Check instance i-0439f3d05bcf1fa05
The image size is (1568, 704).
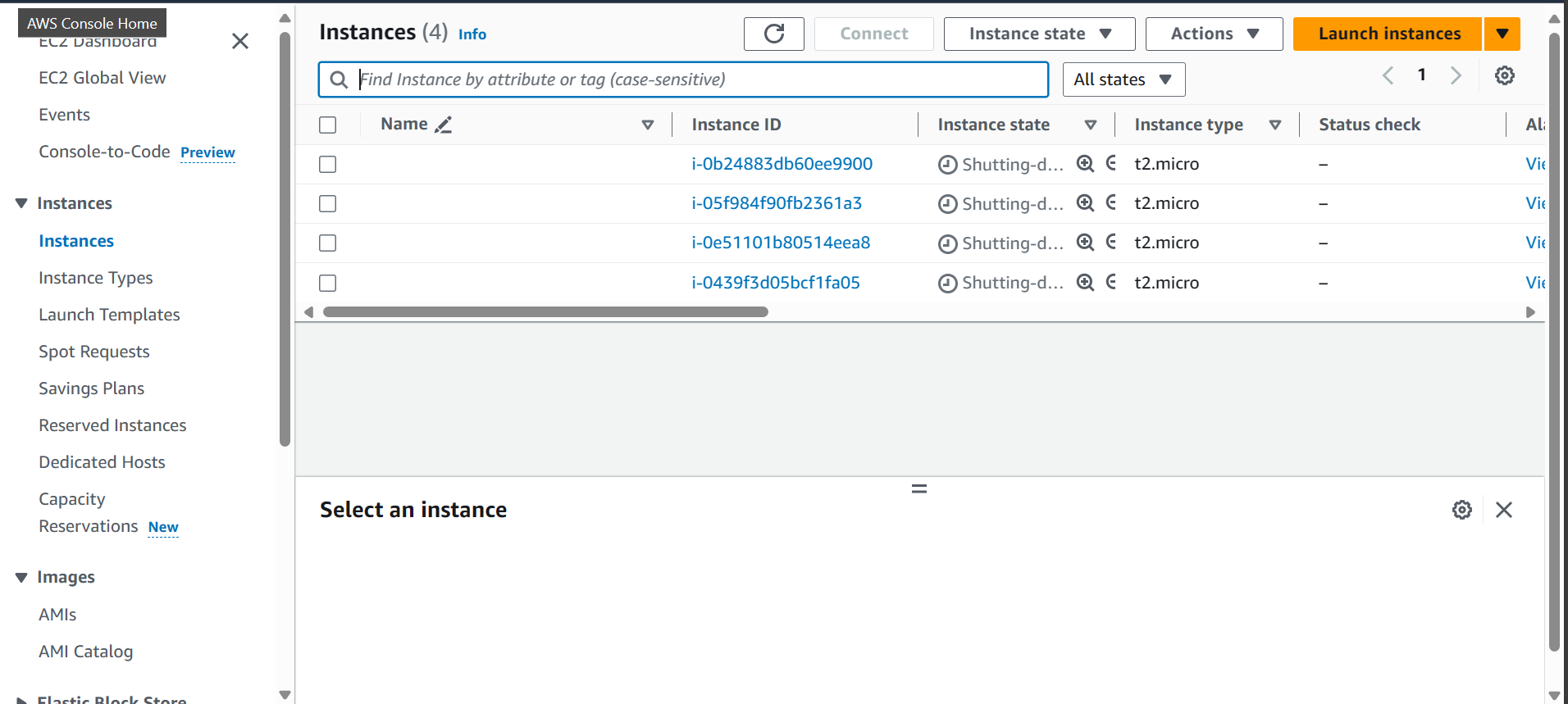(x=328, y=283)
